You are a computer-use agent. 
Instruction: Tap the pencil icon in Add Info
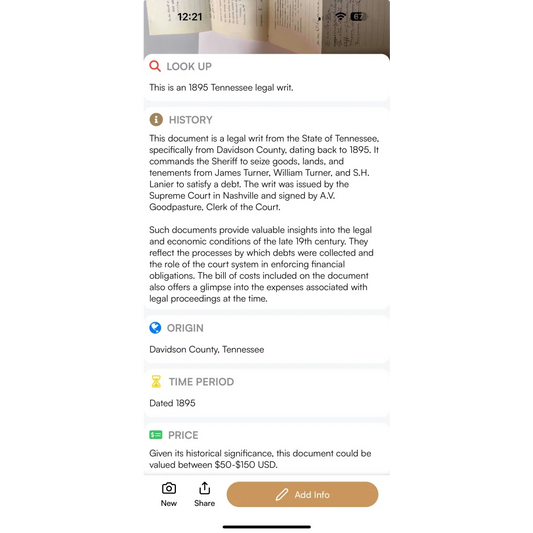282,495
